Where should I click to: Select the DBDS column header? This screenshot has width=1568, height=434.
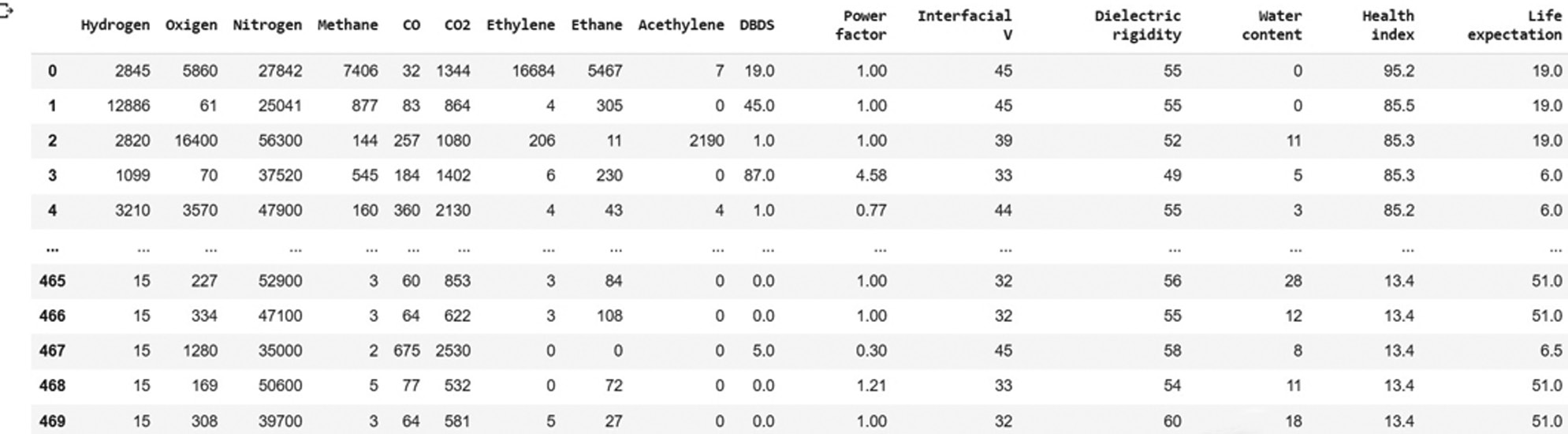click(x=757, y=25)
